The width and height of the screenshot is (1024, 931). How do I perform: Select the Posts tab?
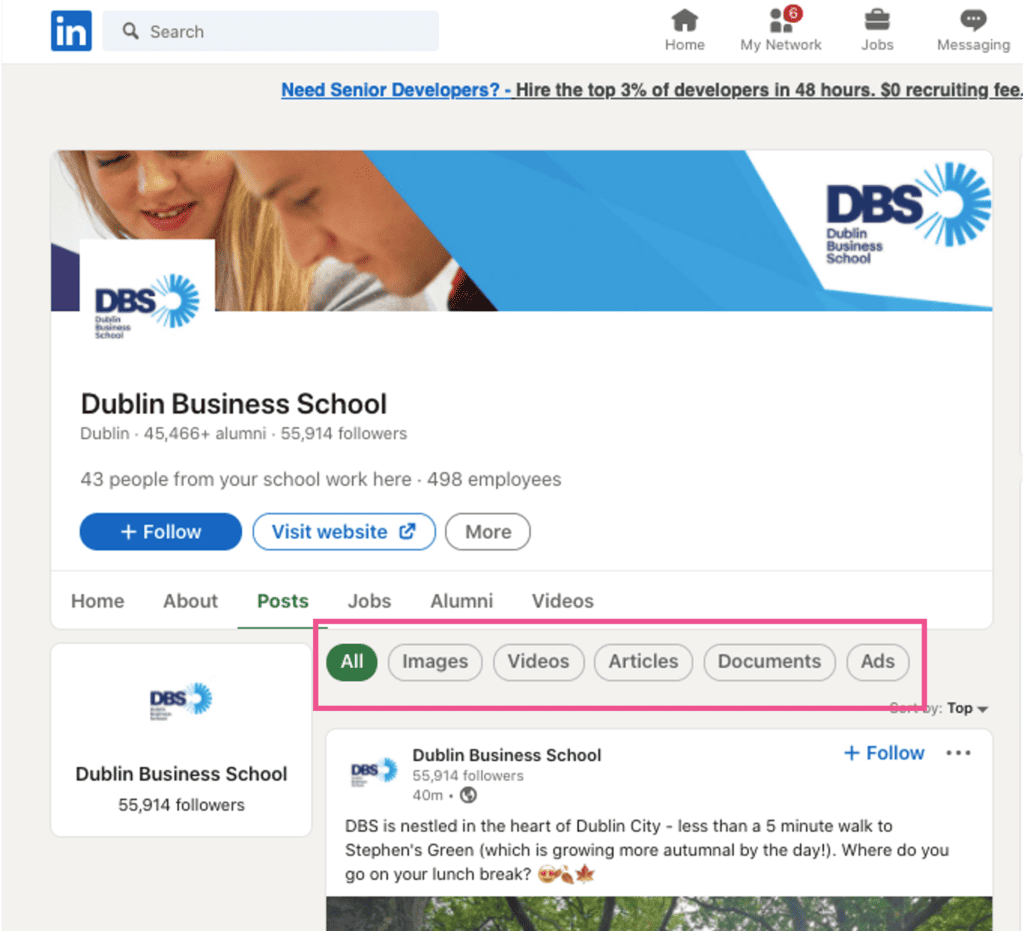click(283, 601)
